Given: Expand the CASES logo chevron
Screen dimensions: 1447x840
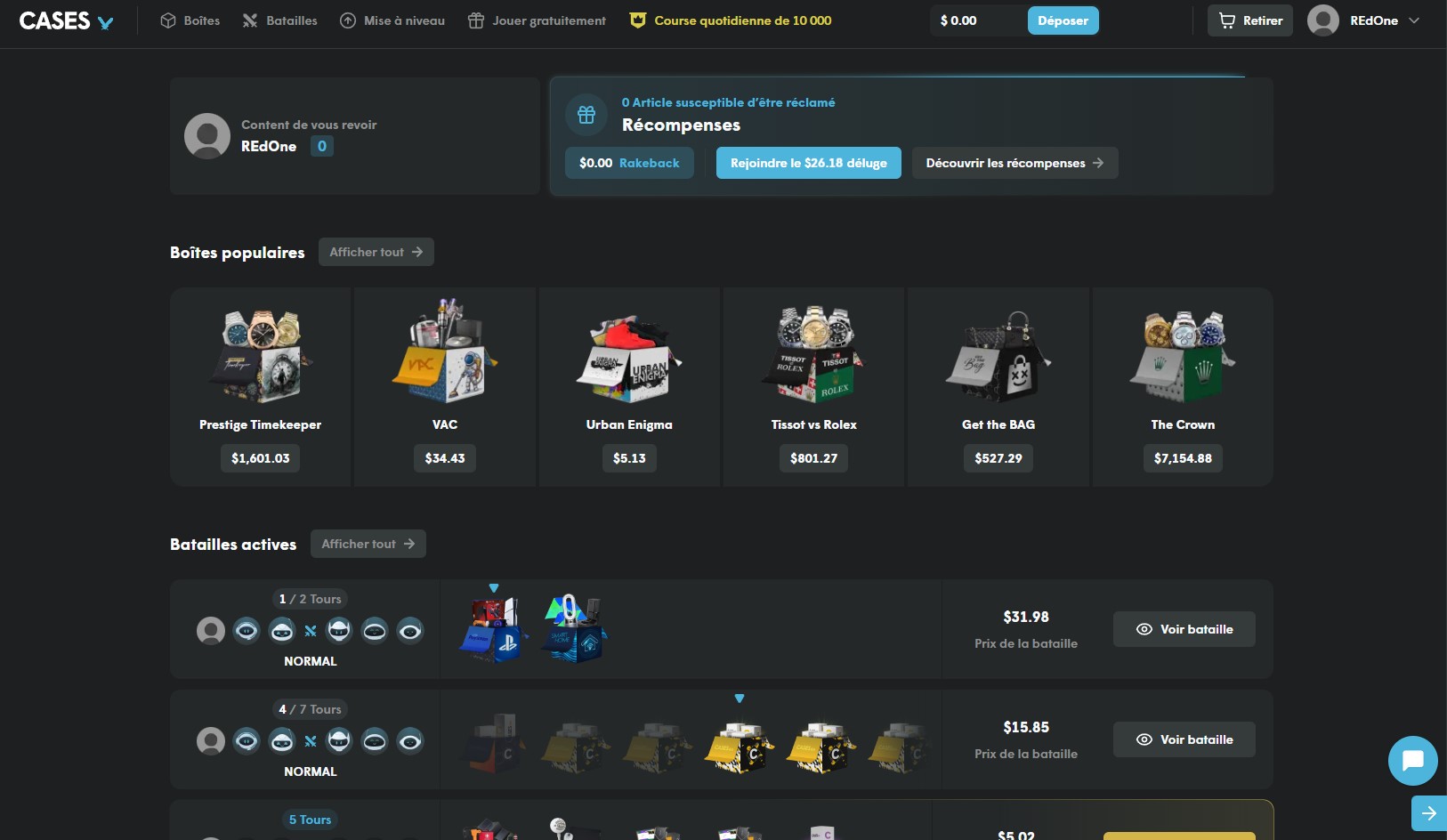Looking at the screenshot, I should tap(104, 22).
